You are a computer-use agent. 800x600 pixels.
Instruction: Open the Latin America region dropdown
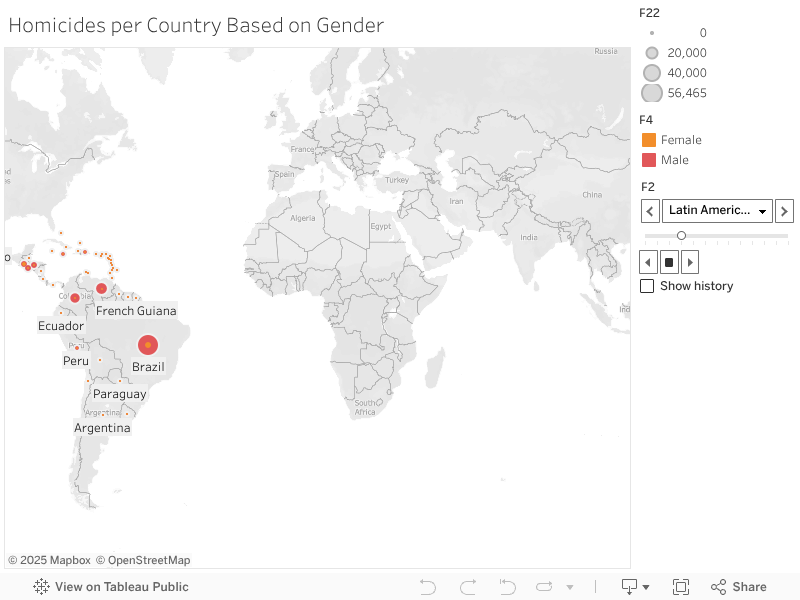pos(717,210)
